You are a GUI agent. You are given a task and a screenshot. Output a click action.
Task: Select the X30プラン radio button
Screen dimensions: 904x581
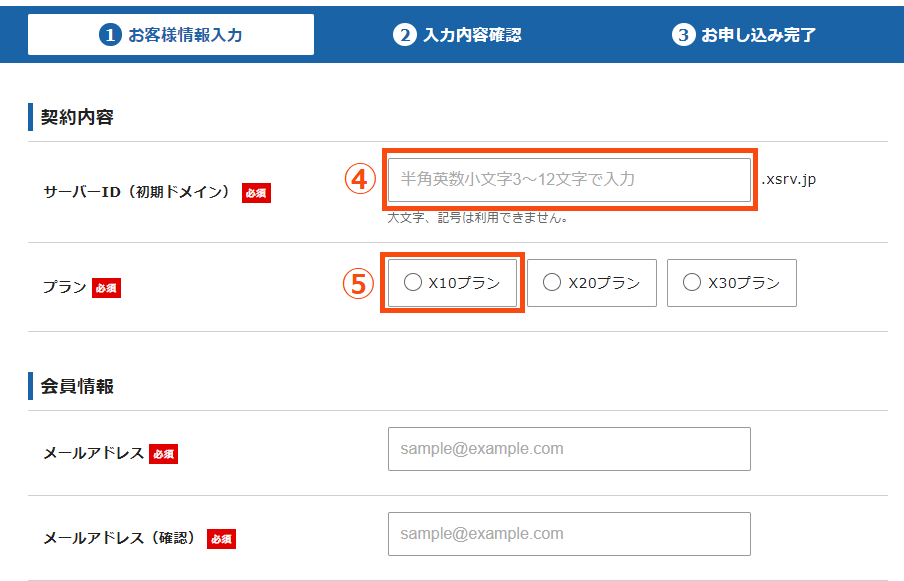click(691, 282)
